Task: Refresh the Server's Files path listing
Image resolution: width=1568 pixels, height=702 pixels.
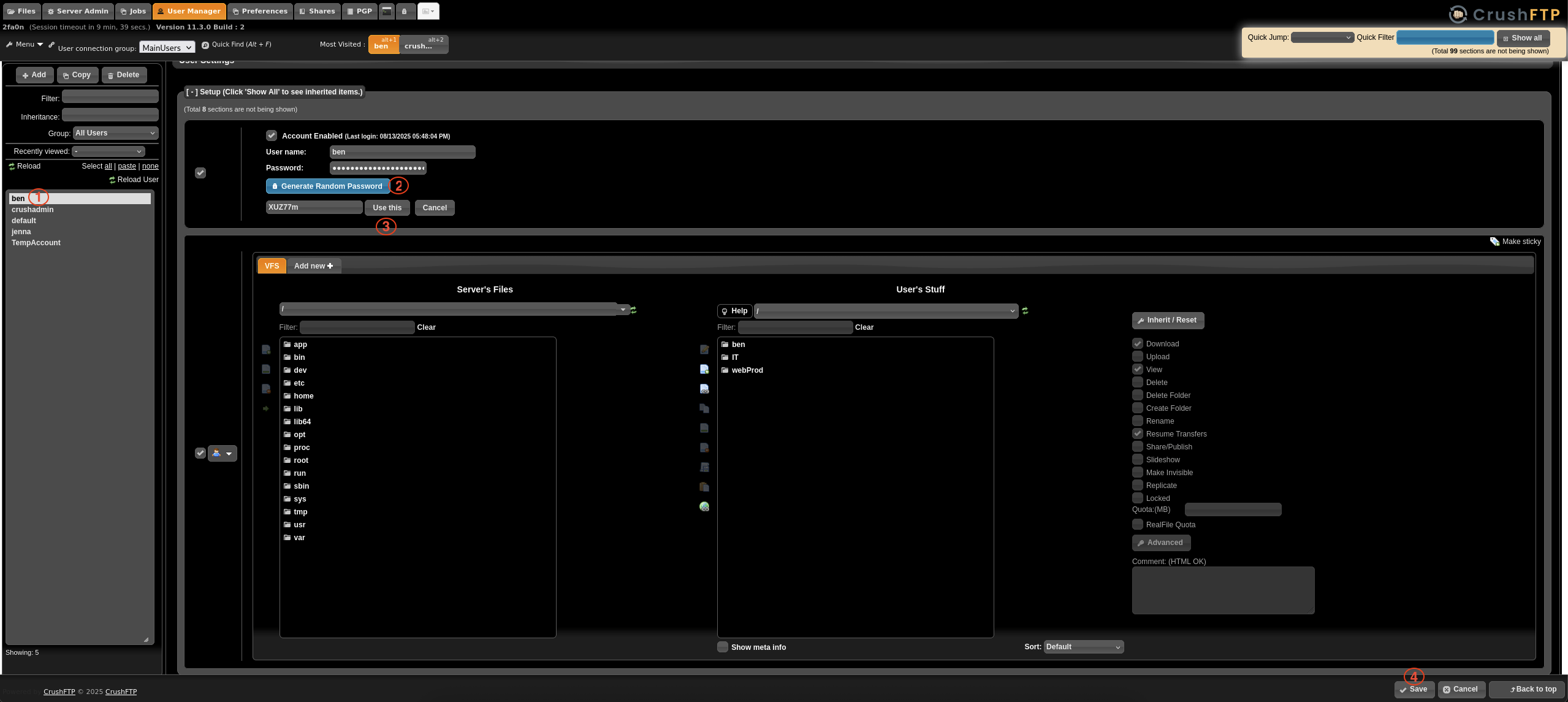Action: point(633,310)
